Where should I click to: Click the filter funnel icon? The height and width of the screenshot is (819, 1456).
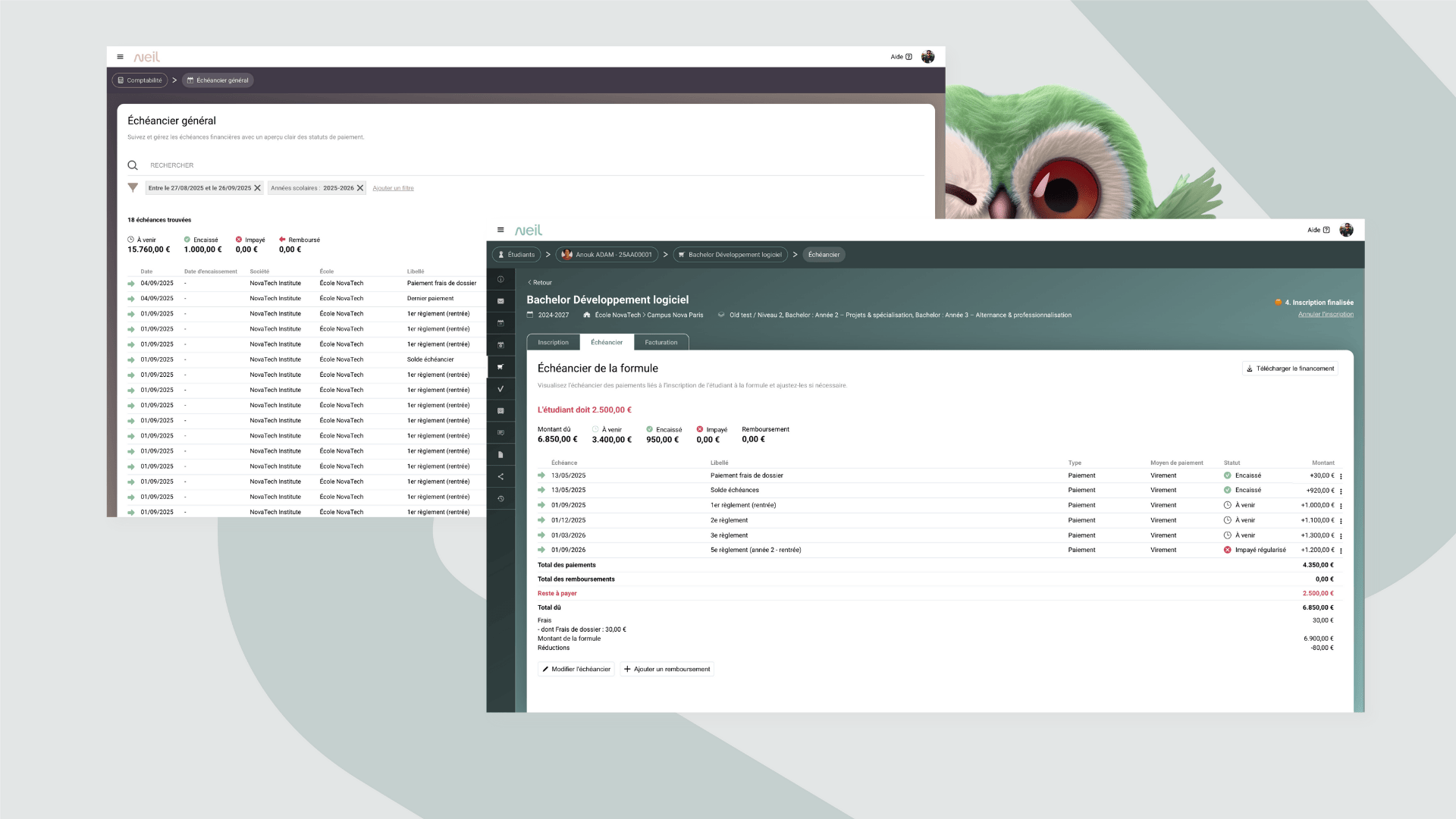[x=133, y=187]
